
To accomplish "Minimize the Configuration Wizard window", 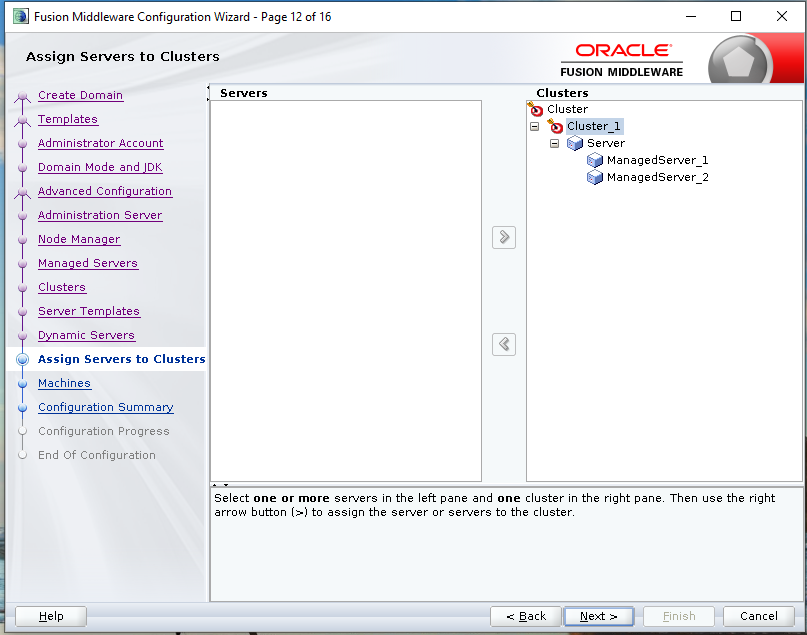I will (691, 16).
